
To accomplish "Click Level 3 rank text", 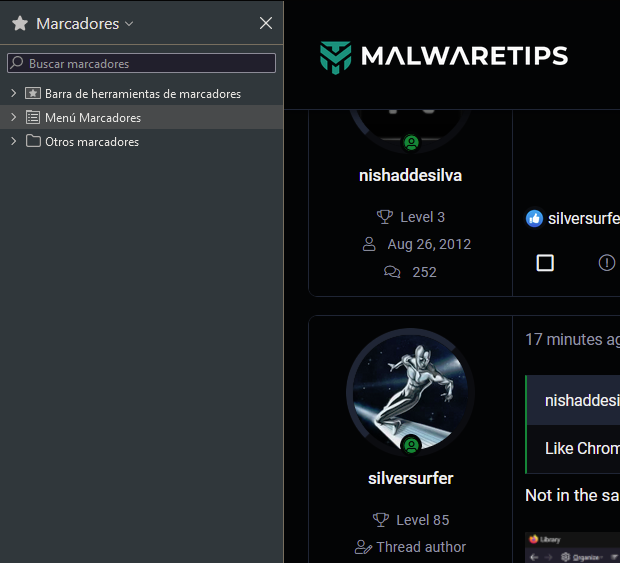I will (422, 217).
